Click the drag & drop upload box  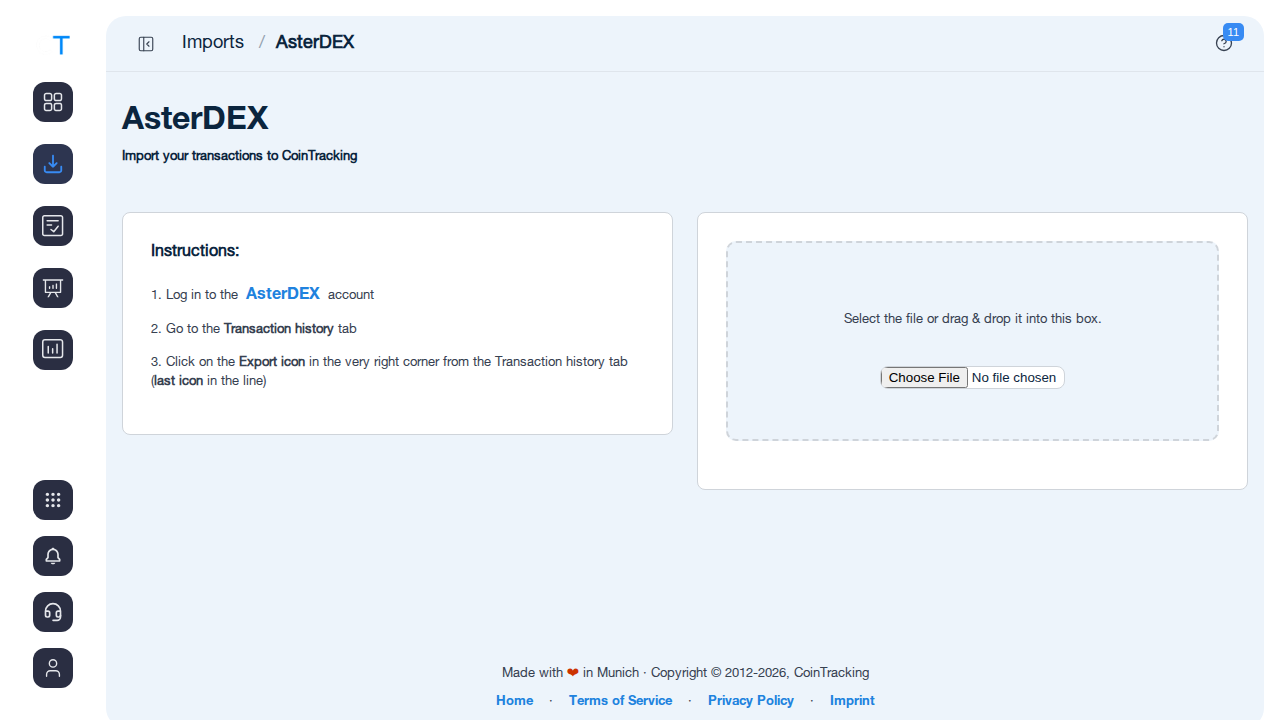pyautogui.click(x=972, y=341)
